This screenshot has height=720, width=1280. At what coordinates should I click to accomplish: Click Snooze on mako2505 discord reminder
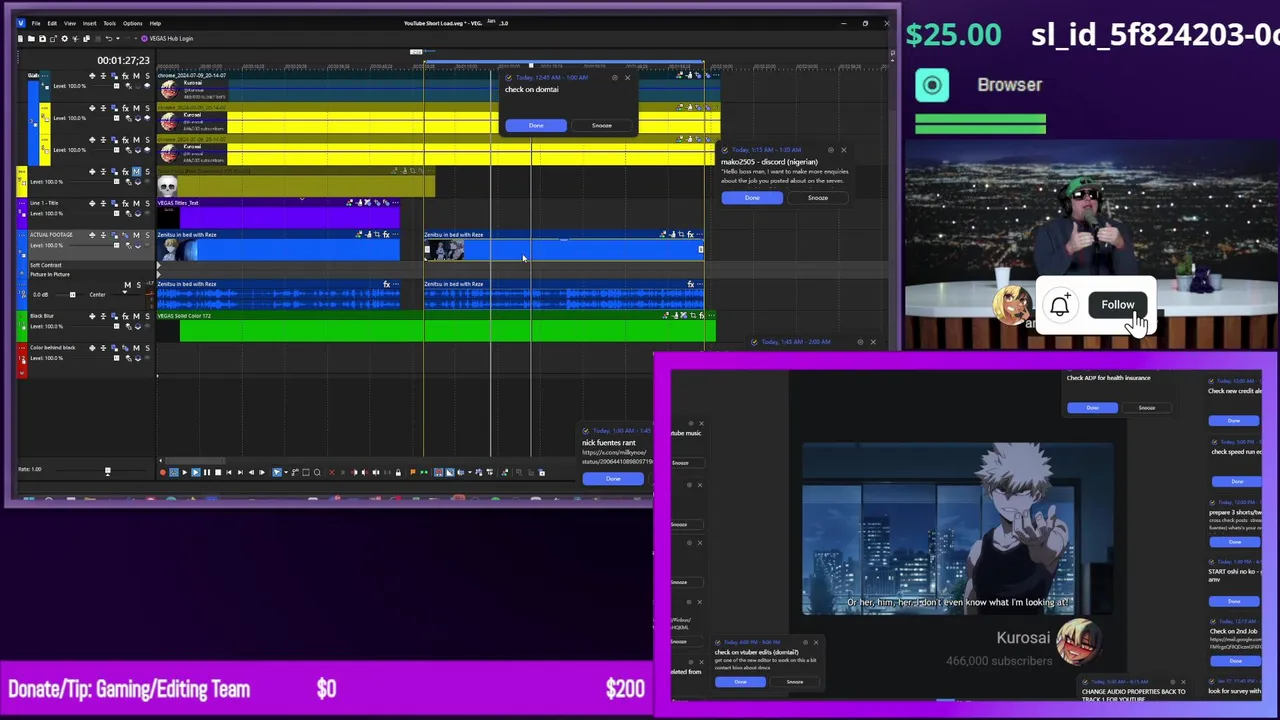(x=817, y=197)
